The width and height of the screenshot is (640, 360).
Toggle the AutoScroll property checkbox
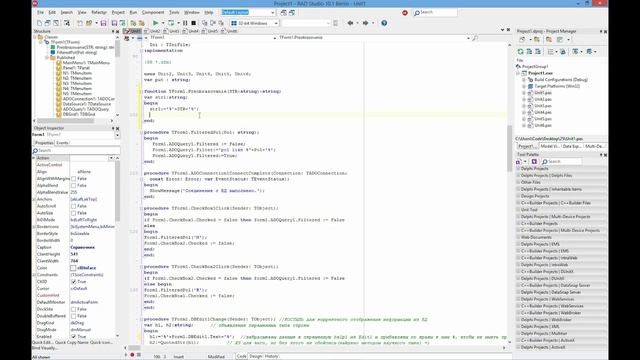coord(73,206)
